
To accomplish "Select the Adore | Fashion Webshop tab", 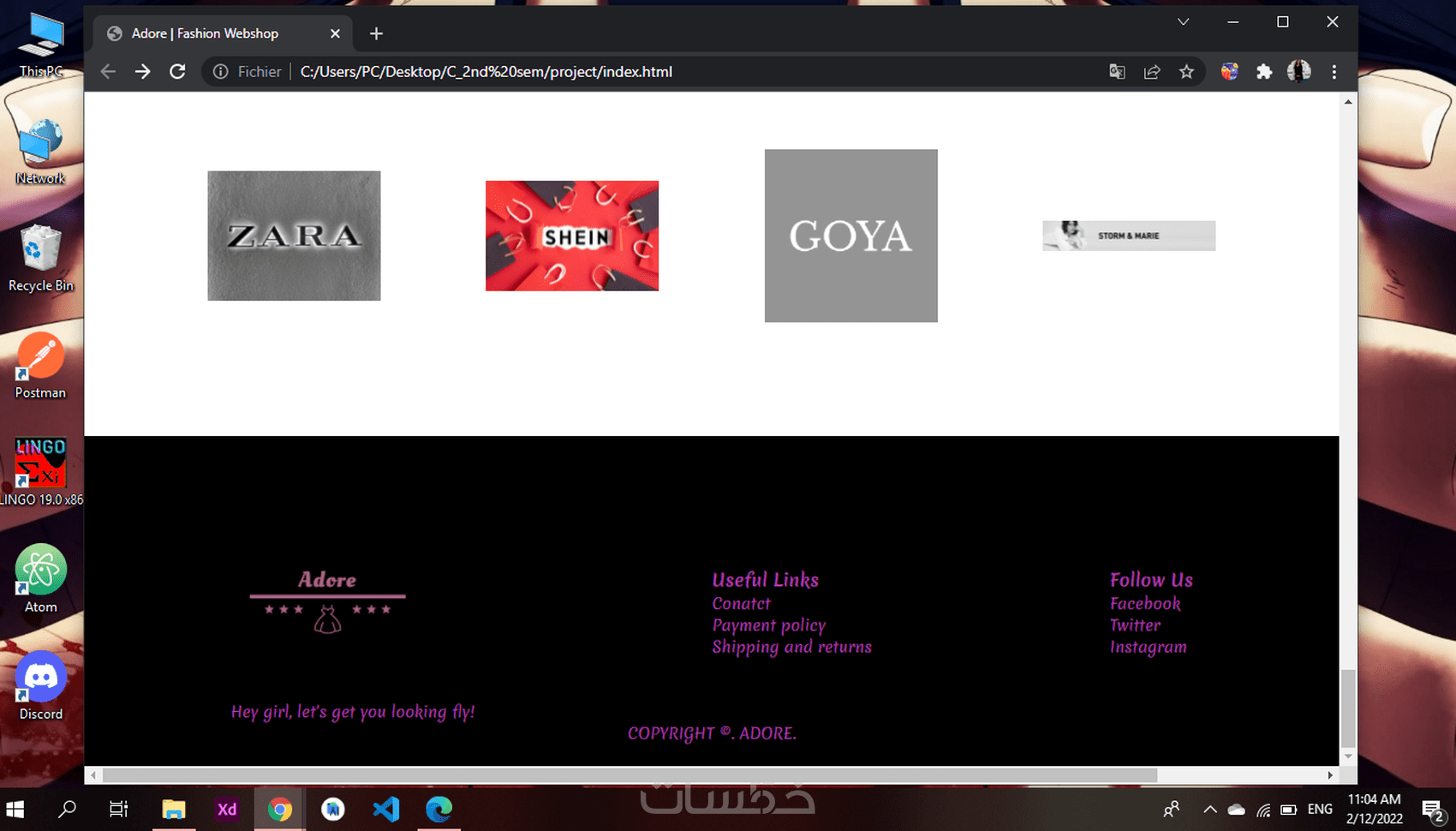I will coord(223,33).
